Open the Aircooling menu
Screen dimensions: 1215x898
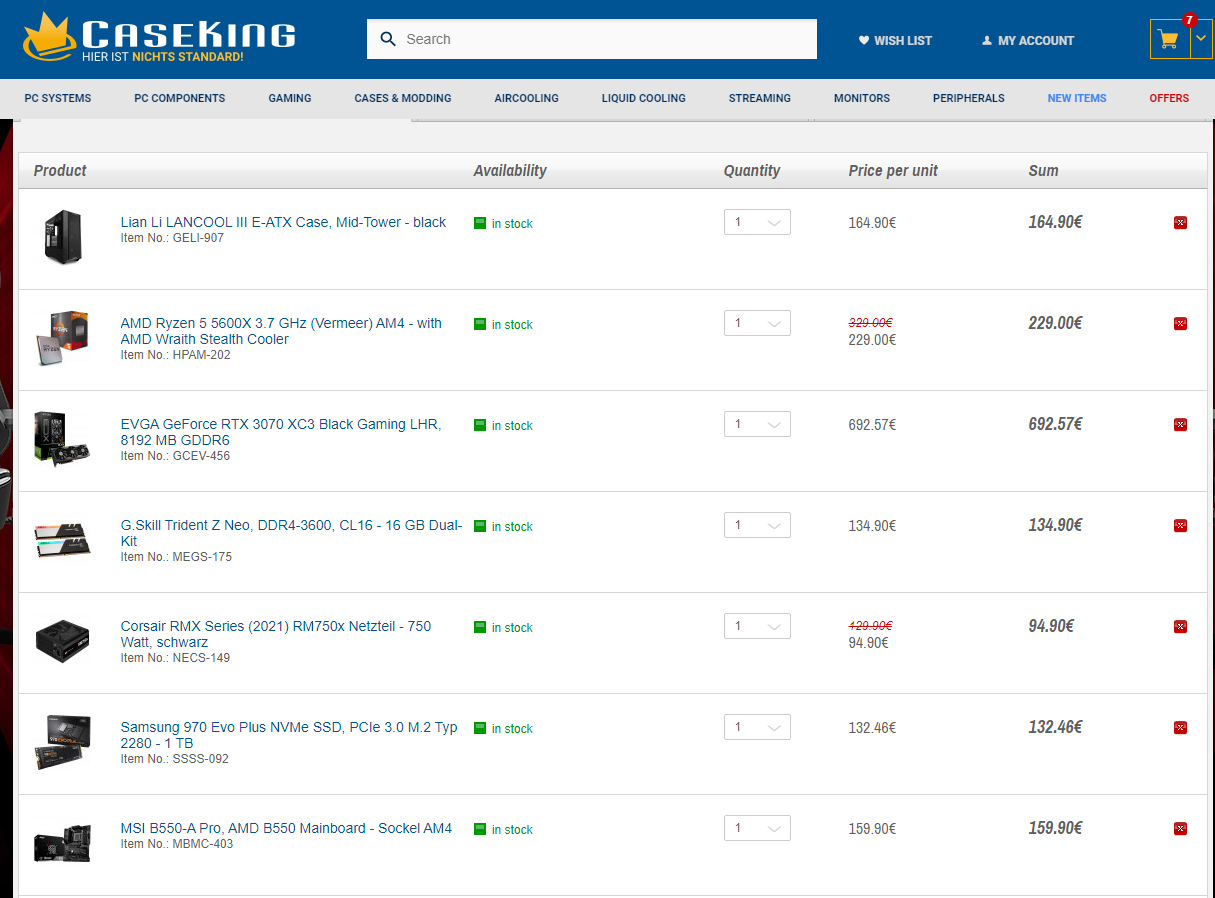[526, 98]
